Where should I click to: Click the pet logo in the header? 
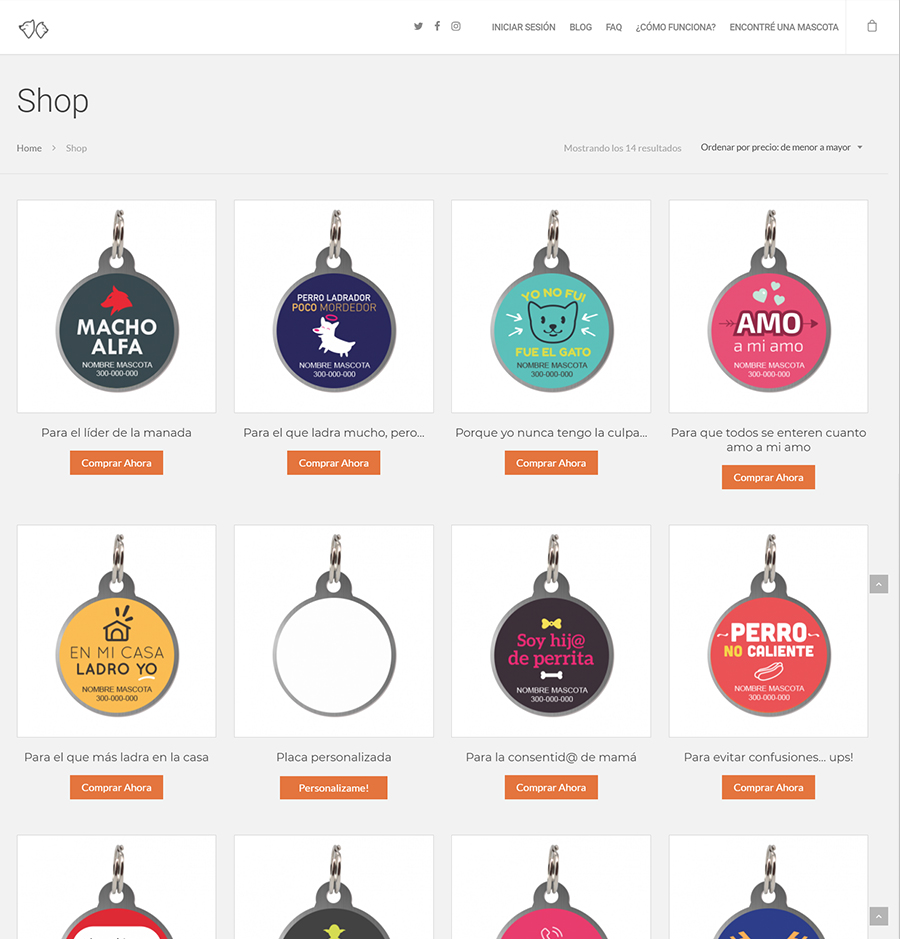[x=34, y=29]
